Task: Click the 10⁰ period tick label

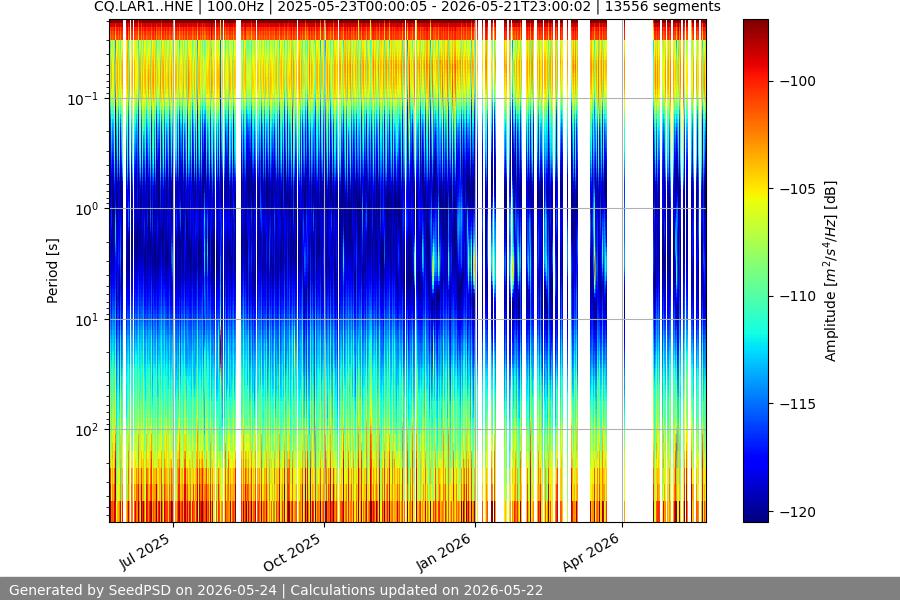Action: [x=87, y=209]
